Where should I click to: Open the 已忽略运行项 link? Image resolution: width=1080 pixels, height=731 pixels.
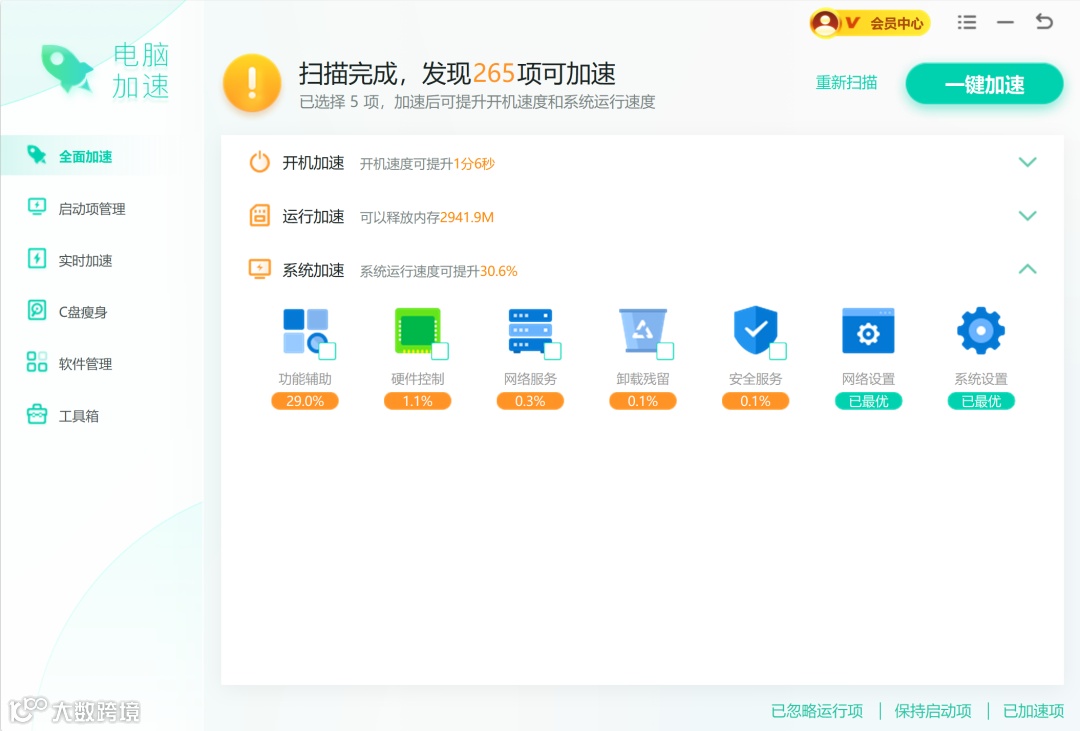coord(817,710)
